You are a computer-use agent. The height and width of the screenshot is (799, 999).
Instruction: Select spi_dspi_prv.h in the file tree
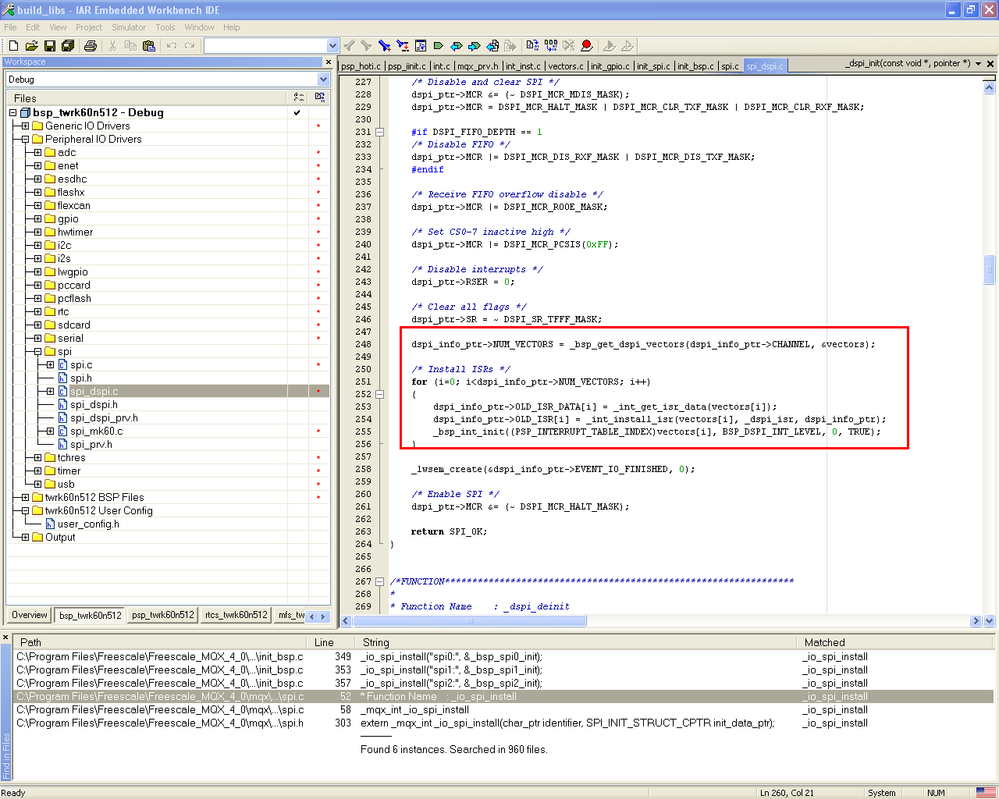click(104, 418)
